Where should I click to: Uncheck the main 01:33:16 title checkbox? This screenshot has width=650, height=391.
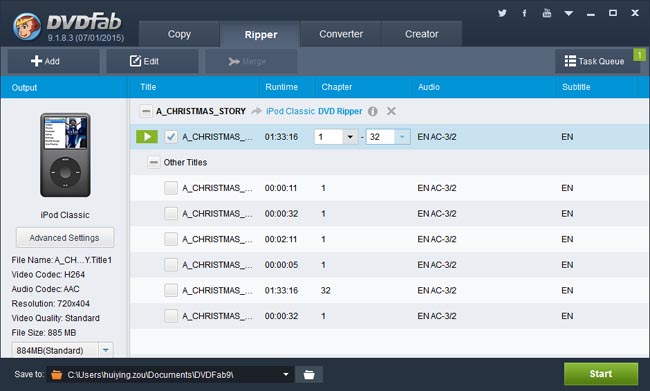coord(171,136)
